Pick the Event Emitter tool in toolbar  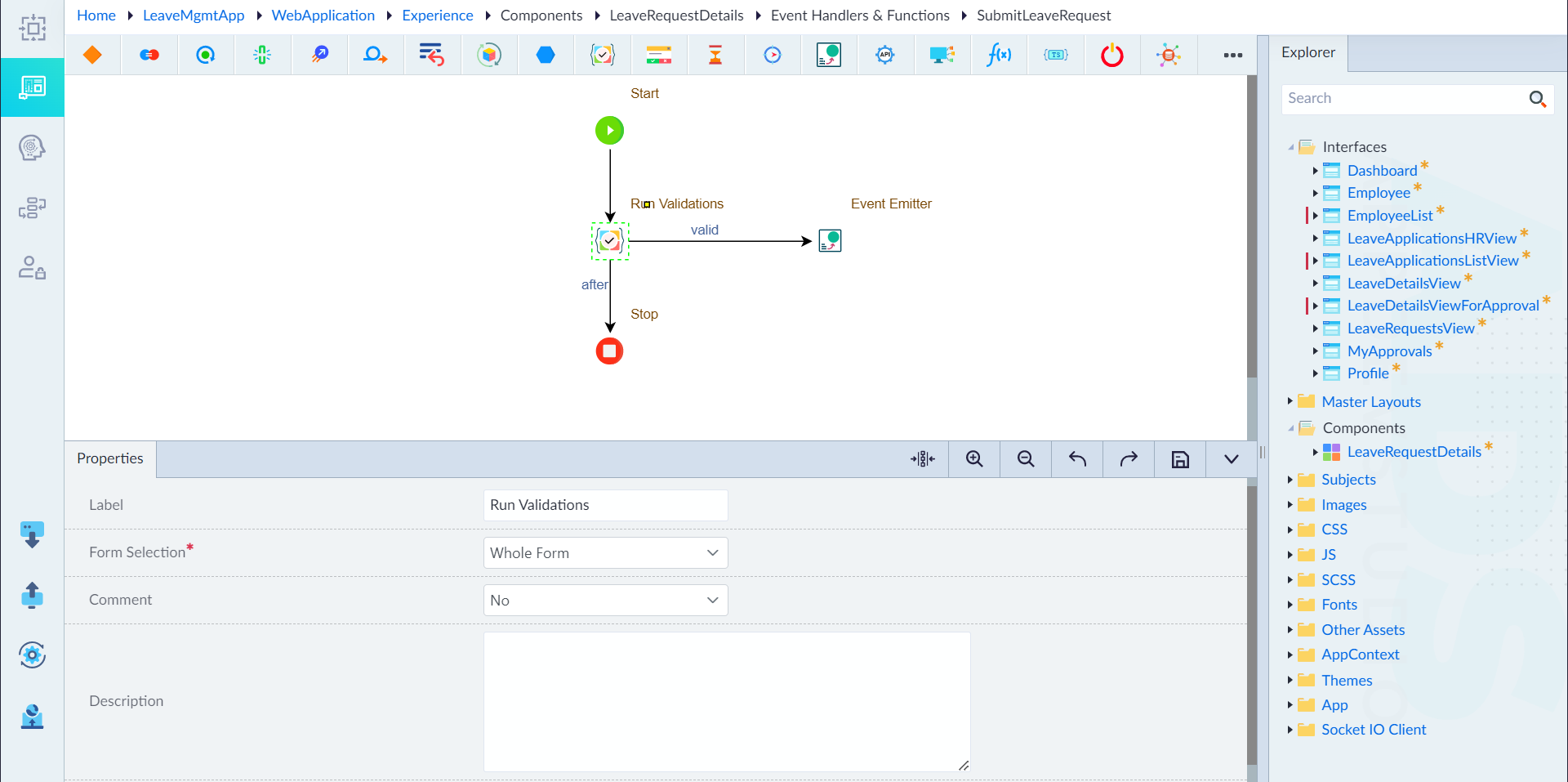click(x=829, y=55)
